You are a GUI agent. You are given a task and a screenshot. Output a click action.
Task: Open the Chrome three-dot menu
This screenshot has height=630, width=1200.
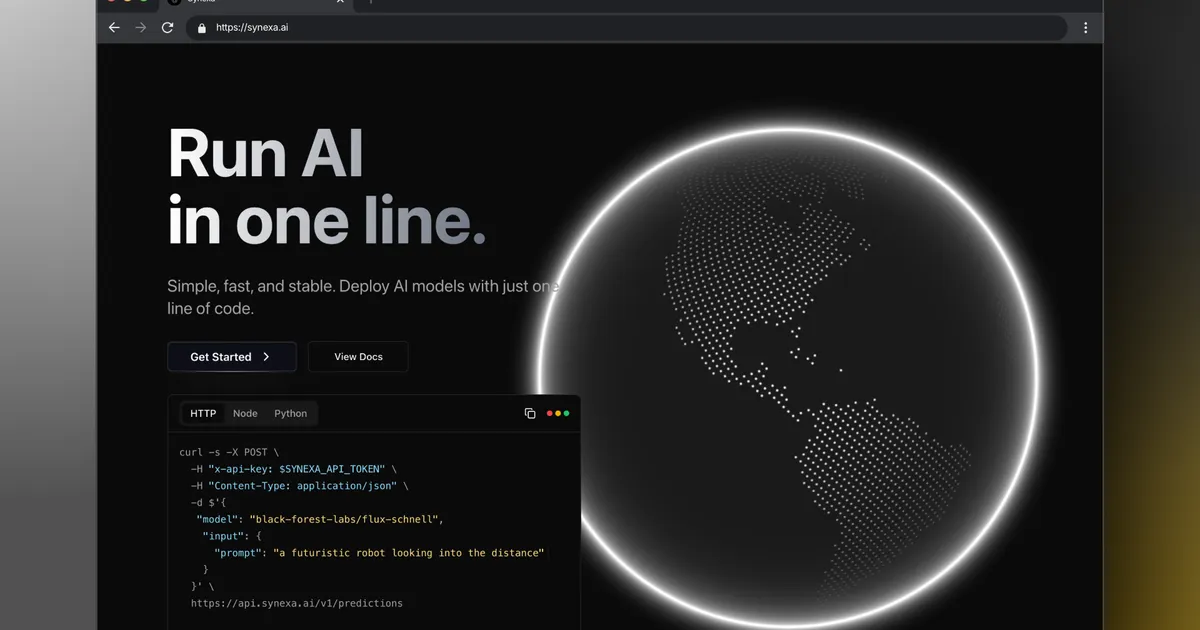pyautogui.click(x=1086, y=27)
